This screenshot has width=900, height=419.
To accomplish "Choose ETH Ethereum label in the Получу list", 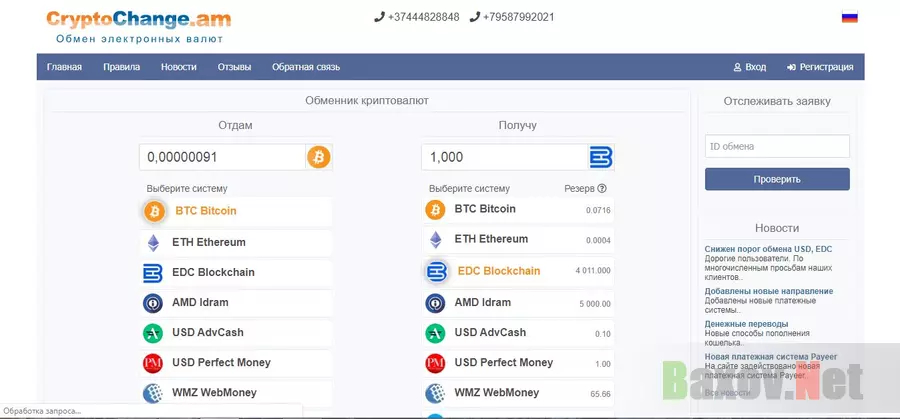I will pos(491,239).
